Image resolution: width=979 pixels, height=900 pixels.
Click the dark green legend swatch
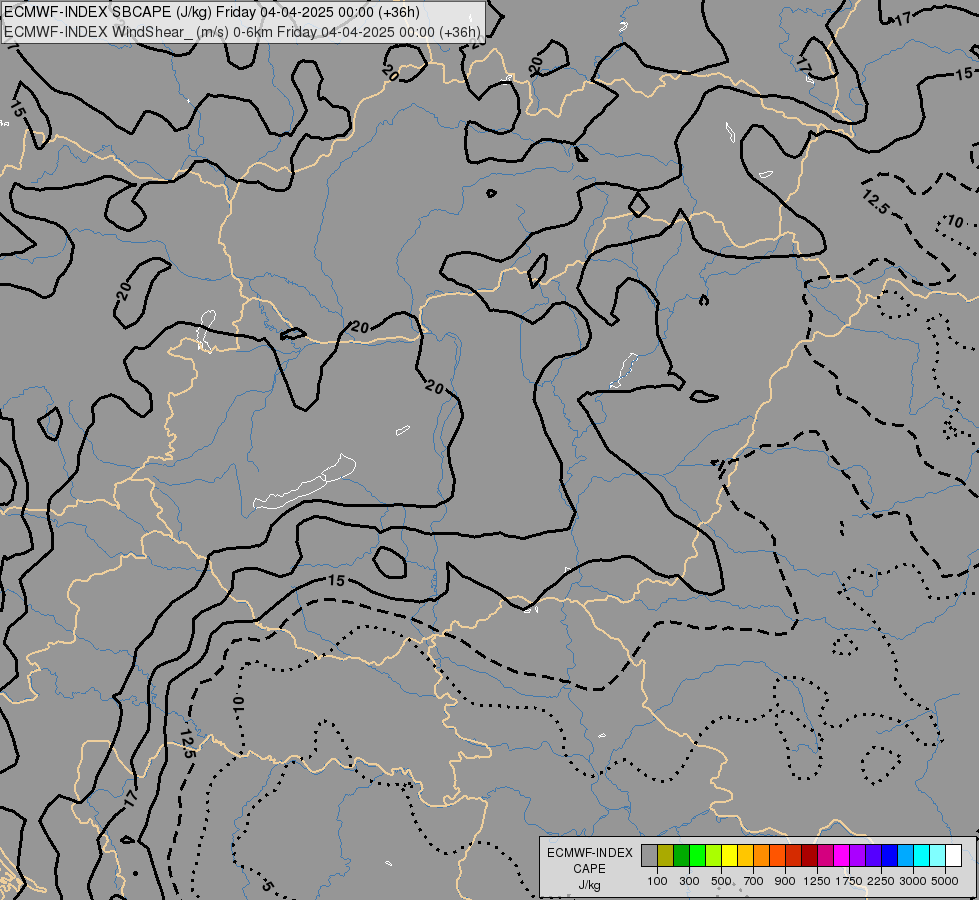(x=682, y=856)
